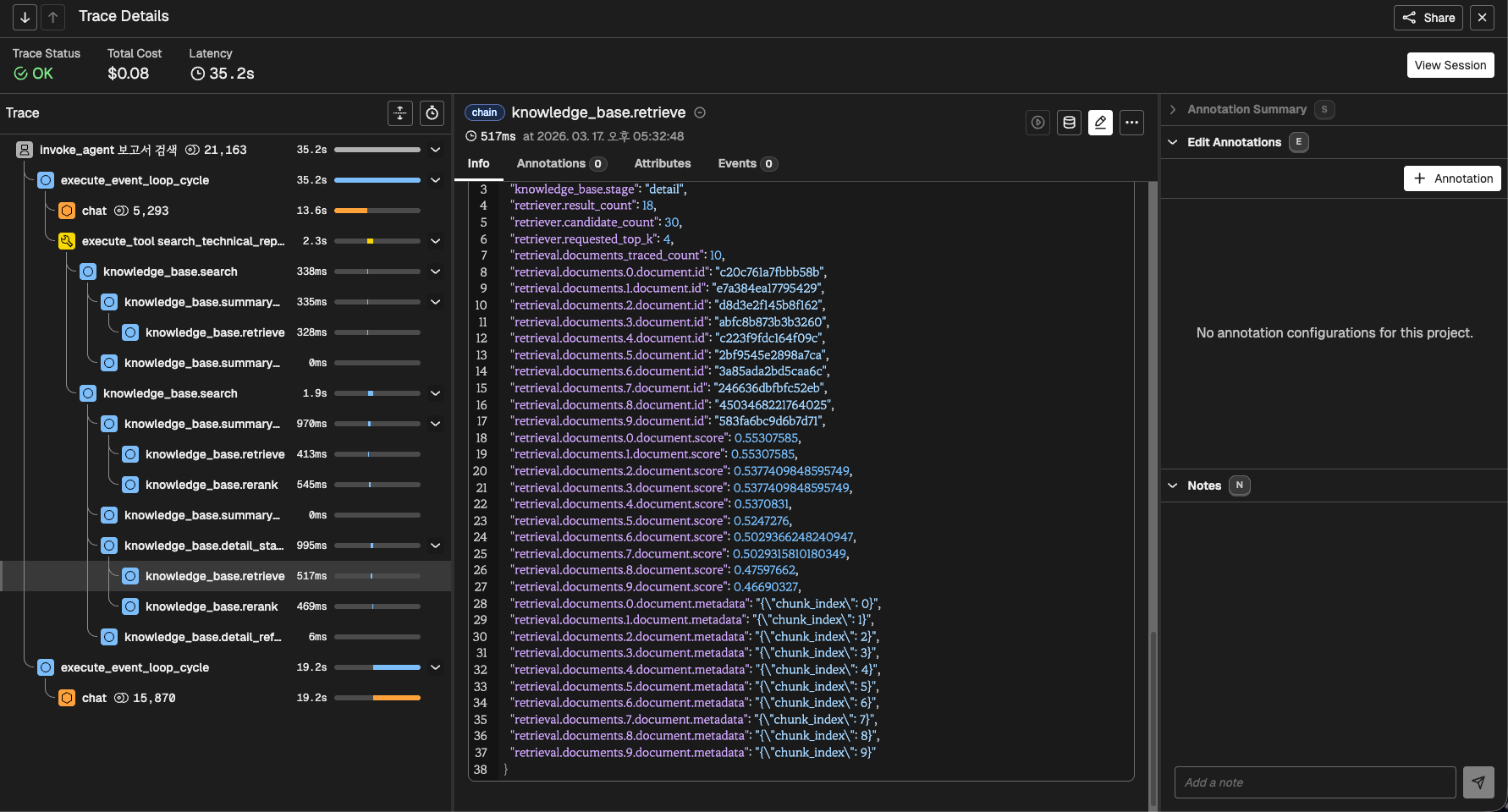This screenshot has width=1508, height=812.
Task: Click the yellow tool icon of execute_tool span
Action: pyautogui.click(x=67, y=241)
